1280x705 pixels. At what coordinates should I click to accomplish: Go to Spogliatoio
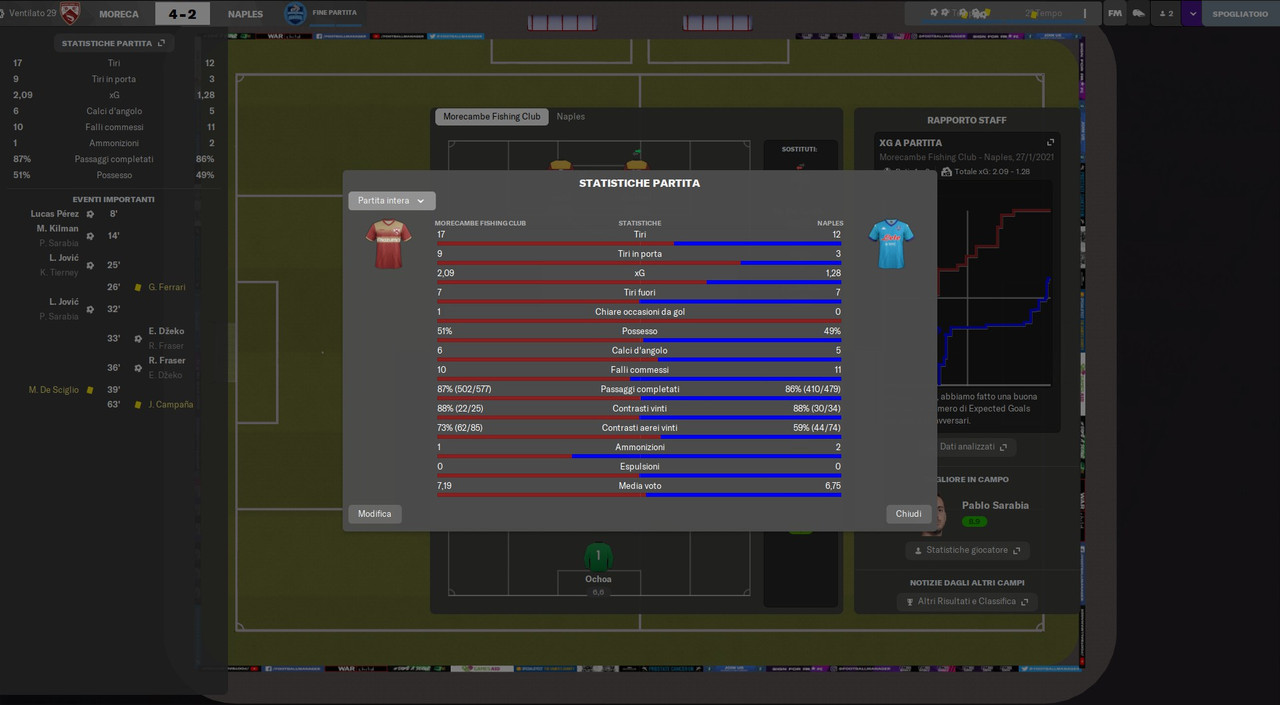(1240, 14)
